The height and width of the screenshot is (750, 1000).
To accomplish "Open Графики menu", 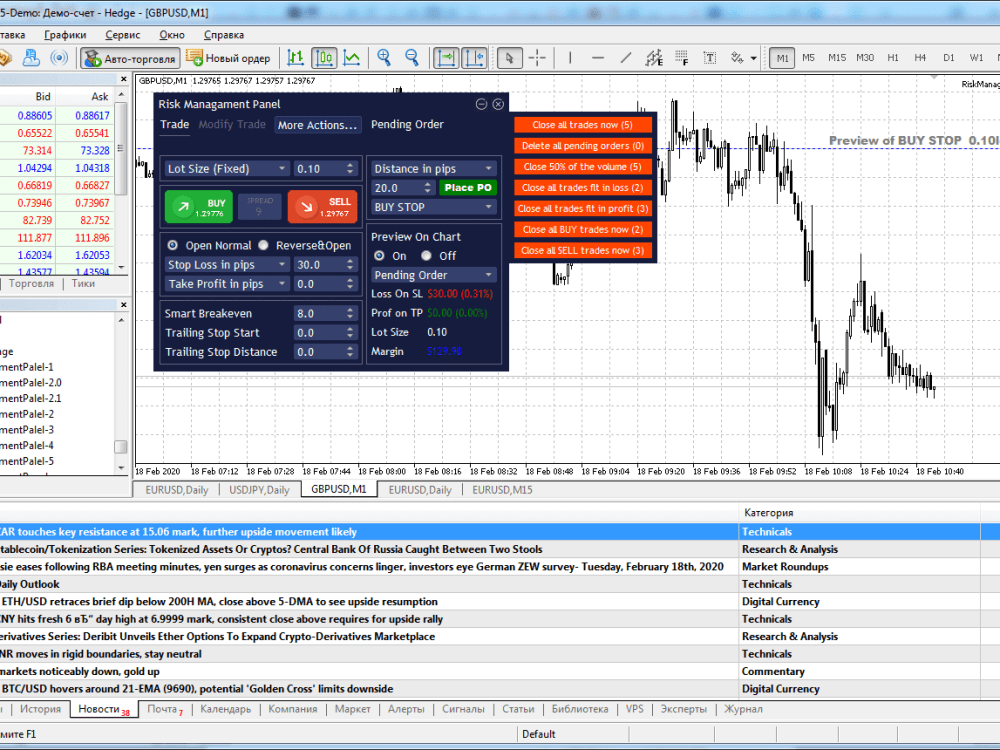I will (x=65, y=34).
